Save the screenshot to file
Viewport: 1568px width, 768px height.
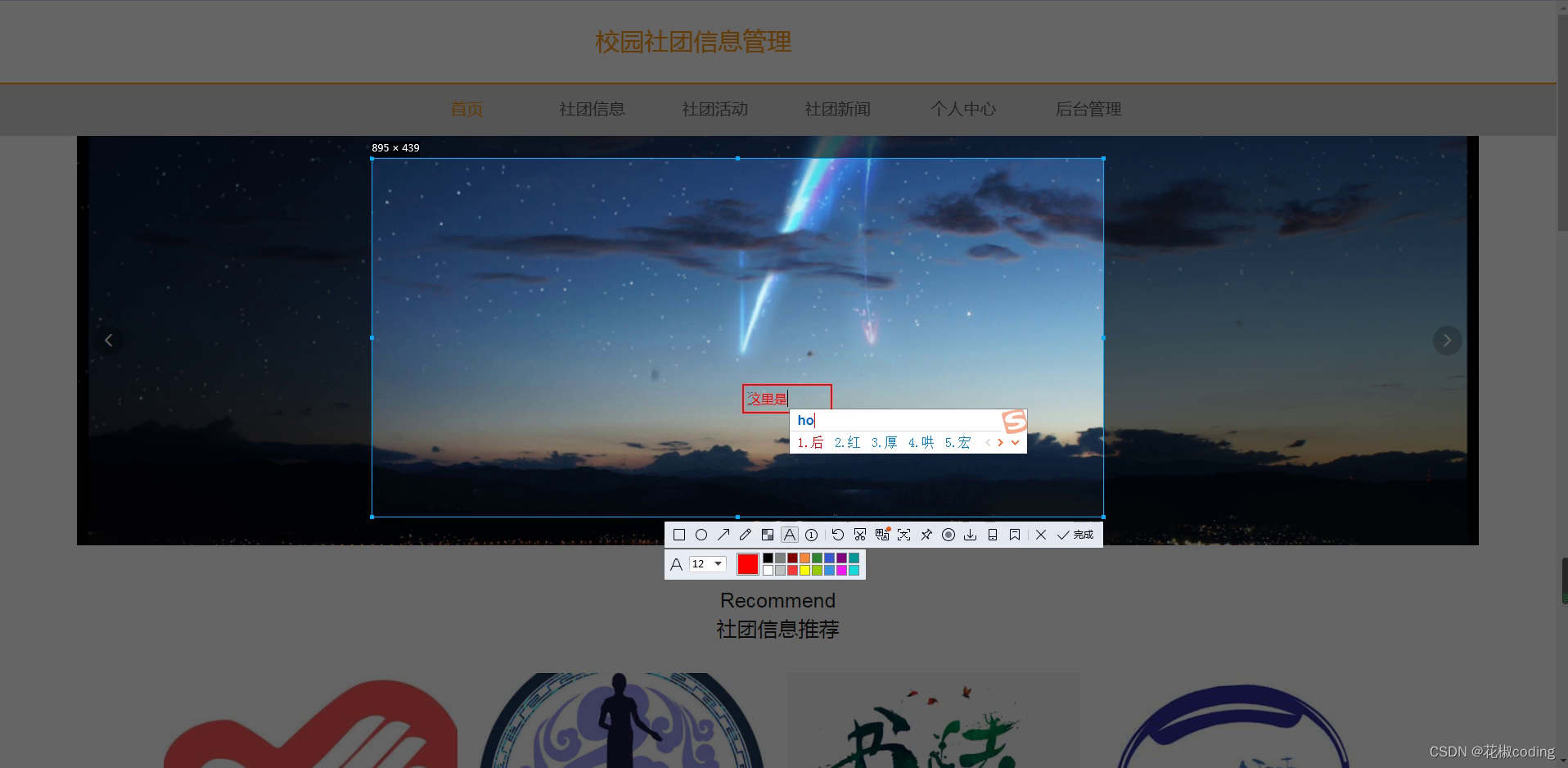[971, 535]
